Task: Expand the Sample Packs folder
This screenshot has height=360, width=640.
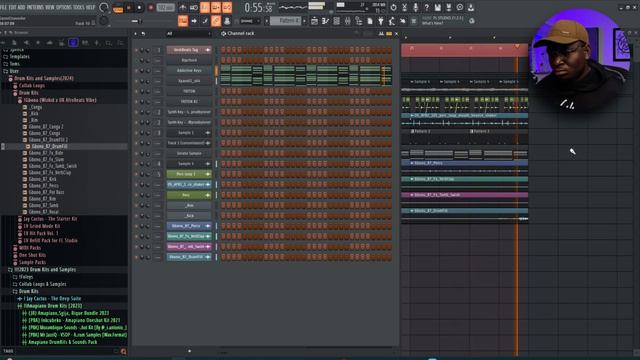Action: click(32, 262)
